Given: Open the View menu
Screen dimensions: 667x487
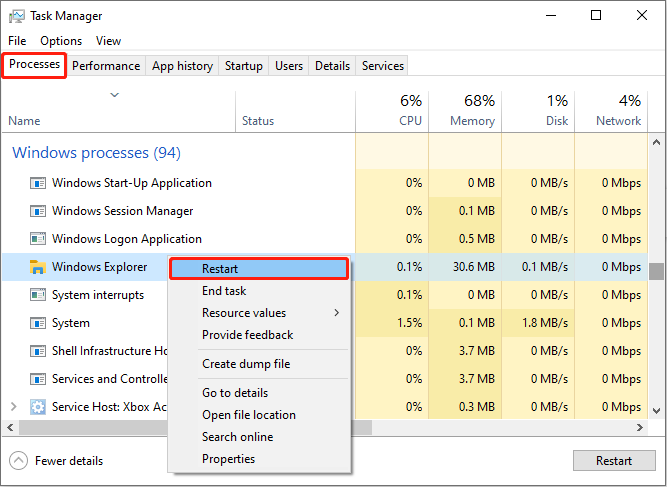Looking at the screenshot, I should [108, 41].
